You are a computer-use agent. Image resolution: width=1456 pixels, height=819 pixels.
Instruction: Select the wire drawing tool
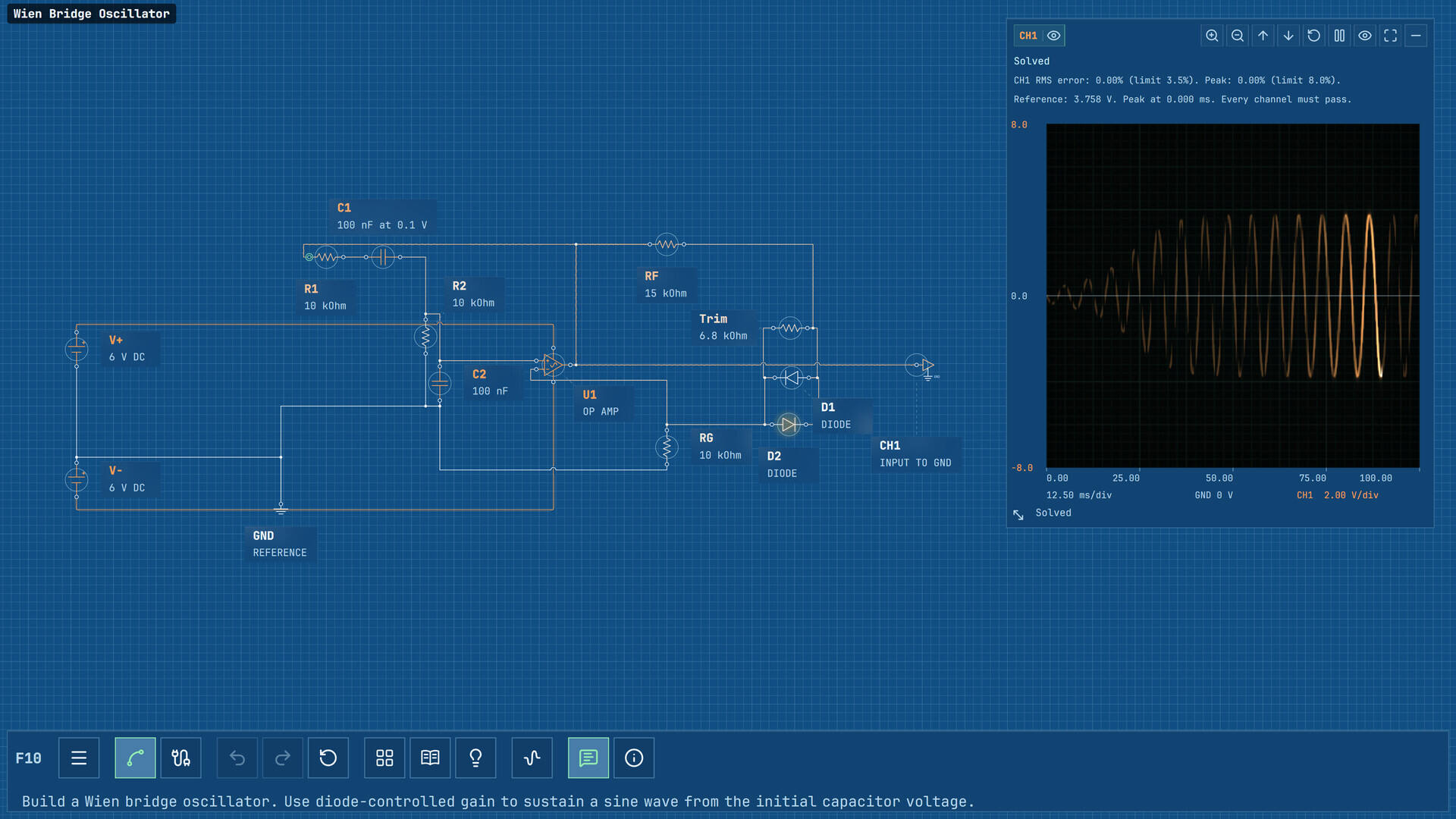(135, 758)
